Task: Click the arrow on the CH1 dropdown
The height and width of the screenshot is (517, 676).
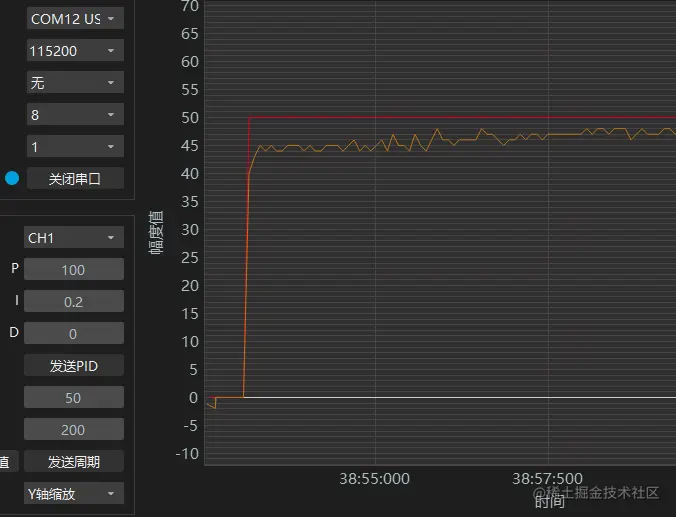Action: point(111,238)
